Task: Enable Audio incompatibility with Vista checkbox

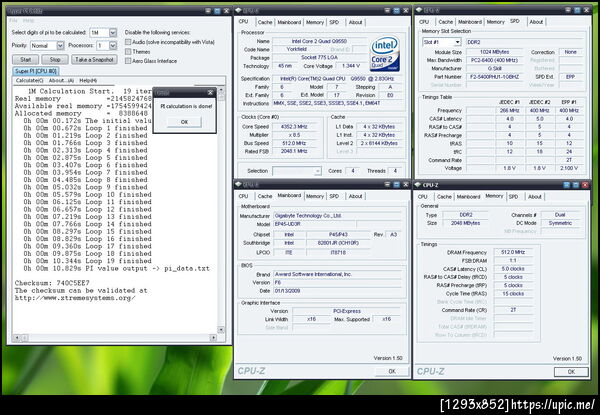Action: pos(128,42)
